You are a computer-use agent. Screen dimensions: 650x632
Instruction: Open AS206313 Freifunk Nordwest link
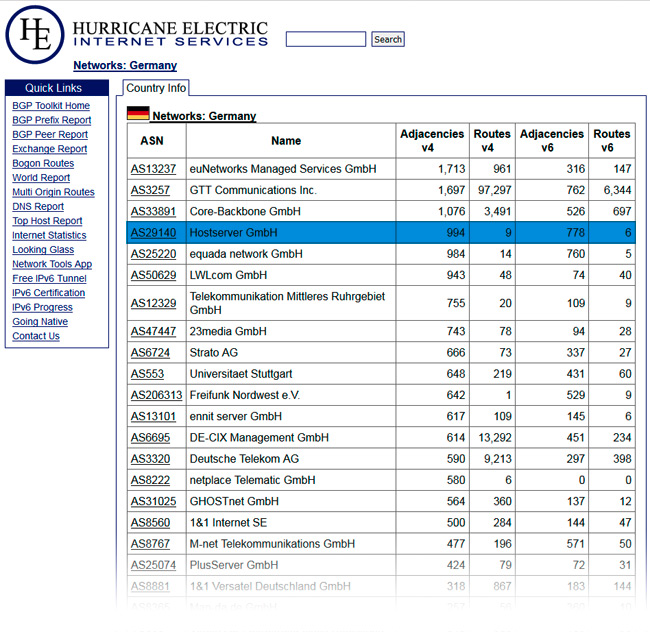click(x=156, y=395)
